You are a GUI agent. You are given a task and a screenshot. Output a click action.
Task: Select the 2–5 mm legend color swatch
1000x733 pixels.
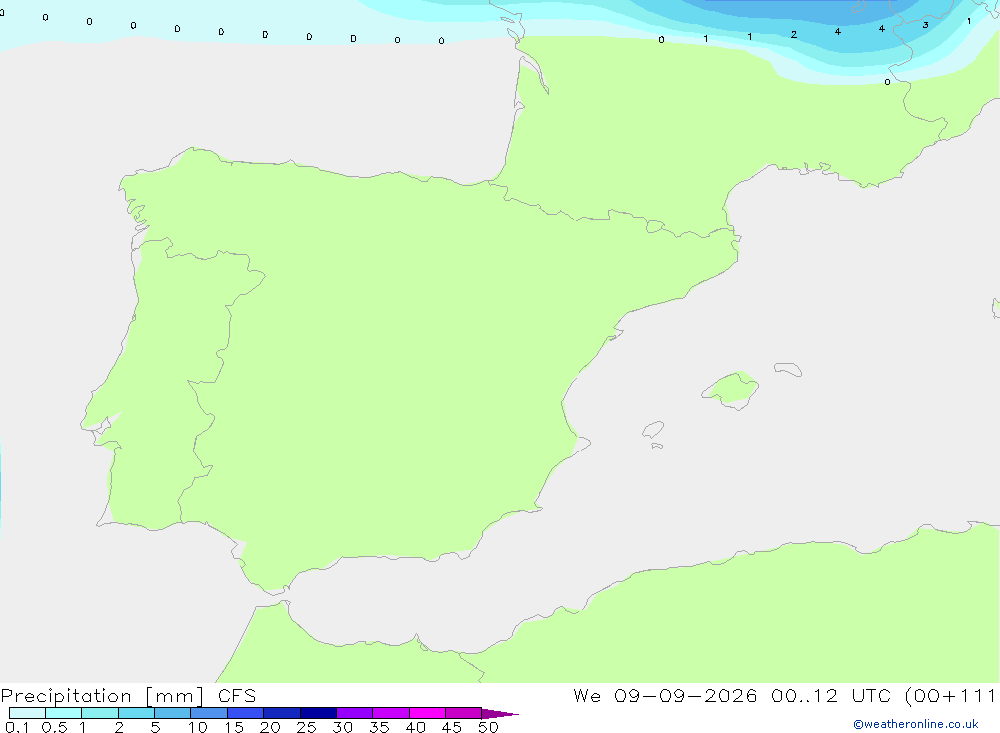pyautogui.click(x=136, y=713)
